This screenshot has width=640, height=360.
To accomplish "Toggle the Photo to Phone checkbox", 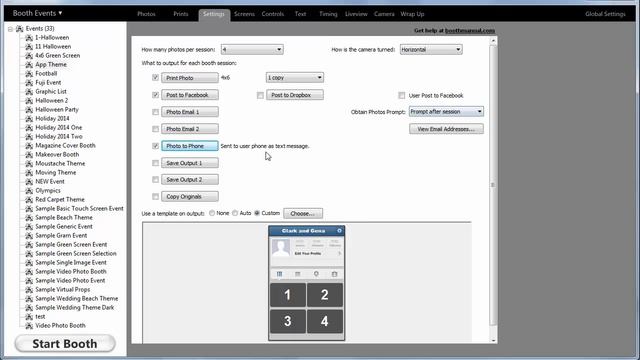I will tap(156, 146).
